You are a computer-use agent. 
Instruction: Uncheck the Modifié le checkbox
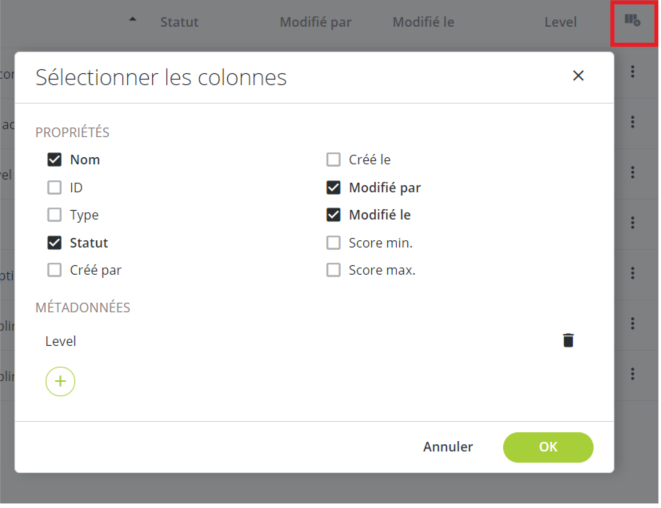[333, 215]
